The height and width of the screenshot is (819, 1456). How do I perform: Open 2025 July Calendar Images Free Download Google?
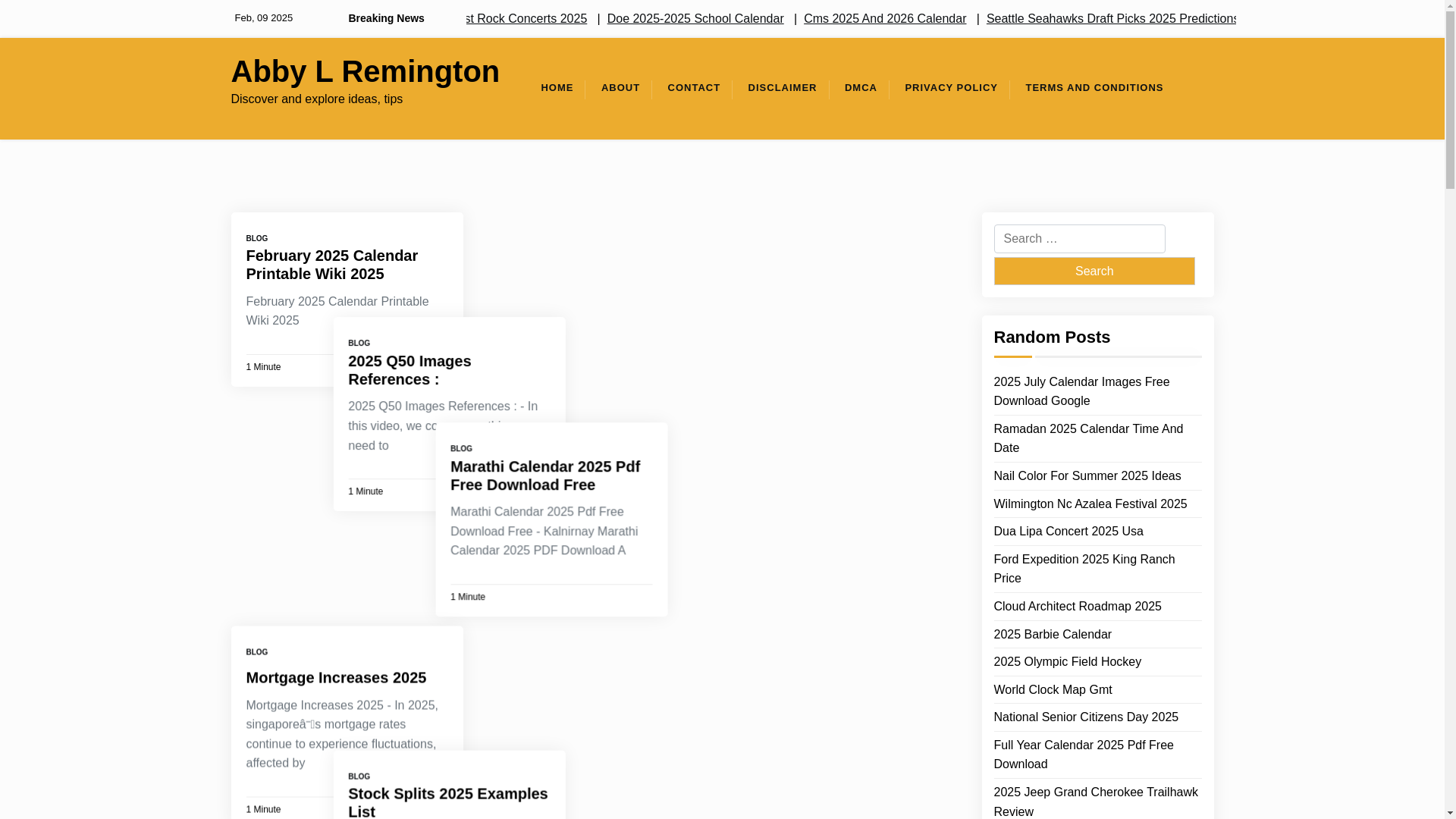click(1081, 391)
